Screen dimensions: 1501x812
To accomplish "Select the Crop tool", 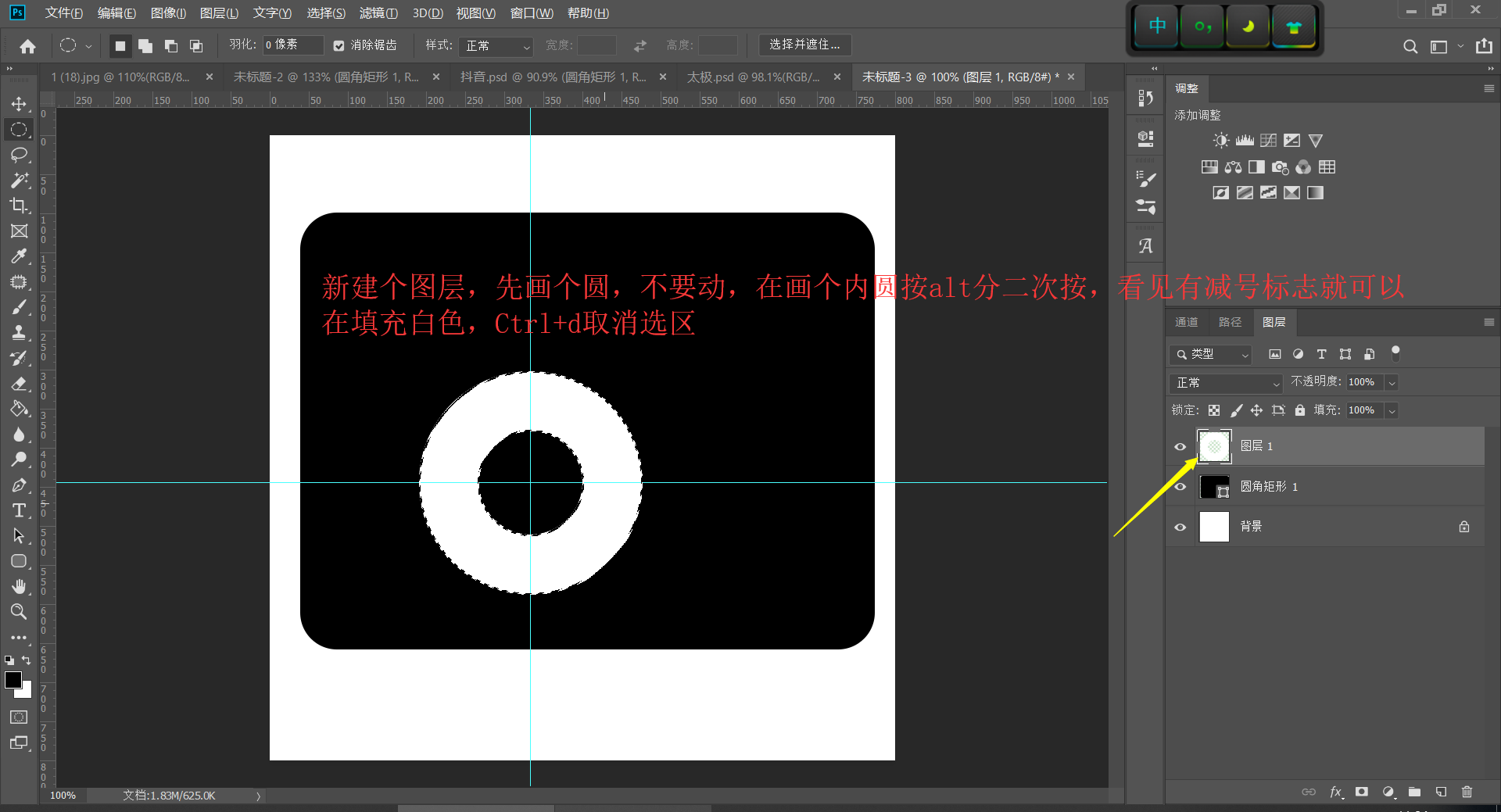I will coord(19,206).
